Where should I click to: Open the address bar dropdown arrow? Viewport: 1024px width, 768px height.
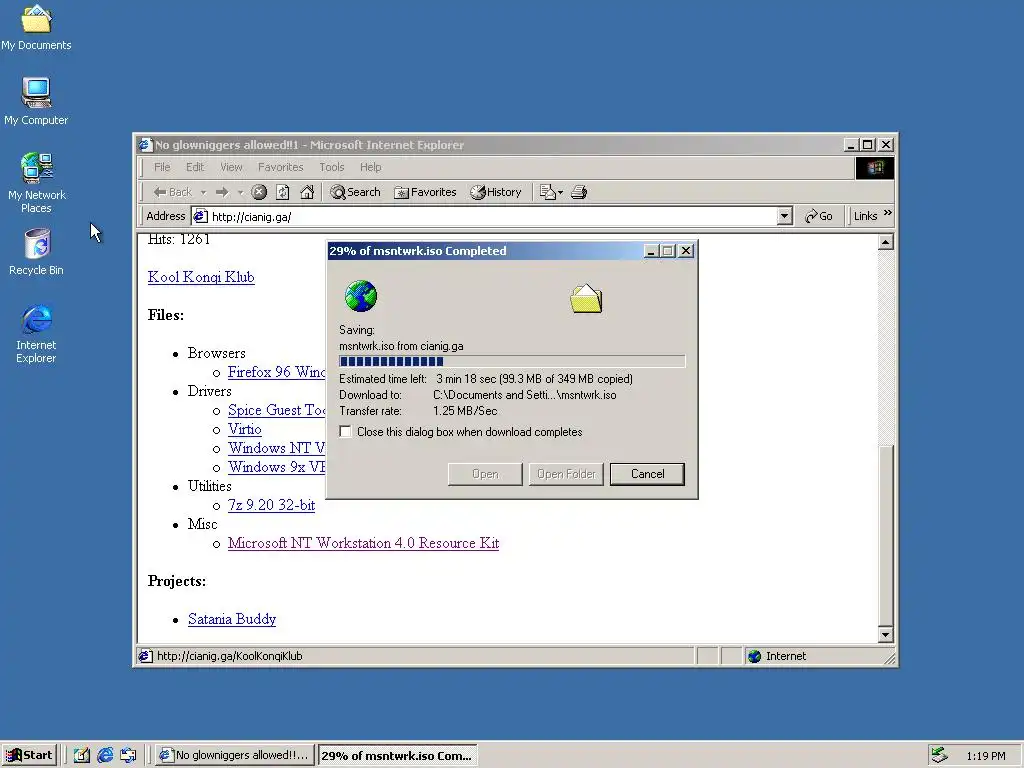(785, 216)
